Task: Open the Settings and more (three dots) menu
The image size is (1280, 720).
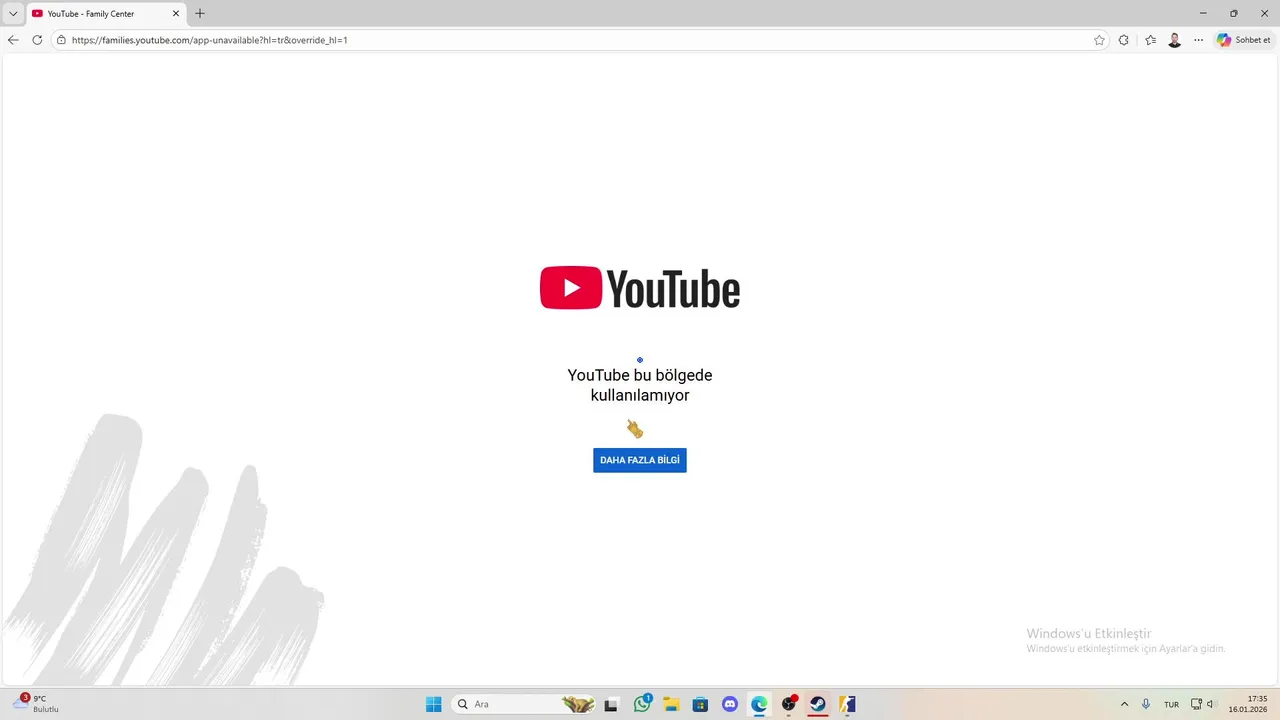Action: [x=1198, y=40]
